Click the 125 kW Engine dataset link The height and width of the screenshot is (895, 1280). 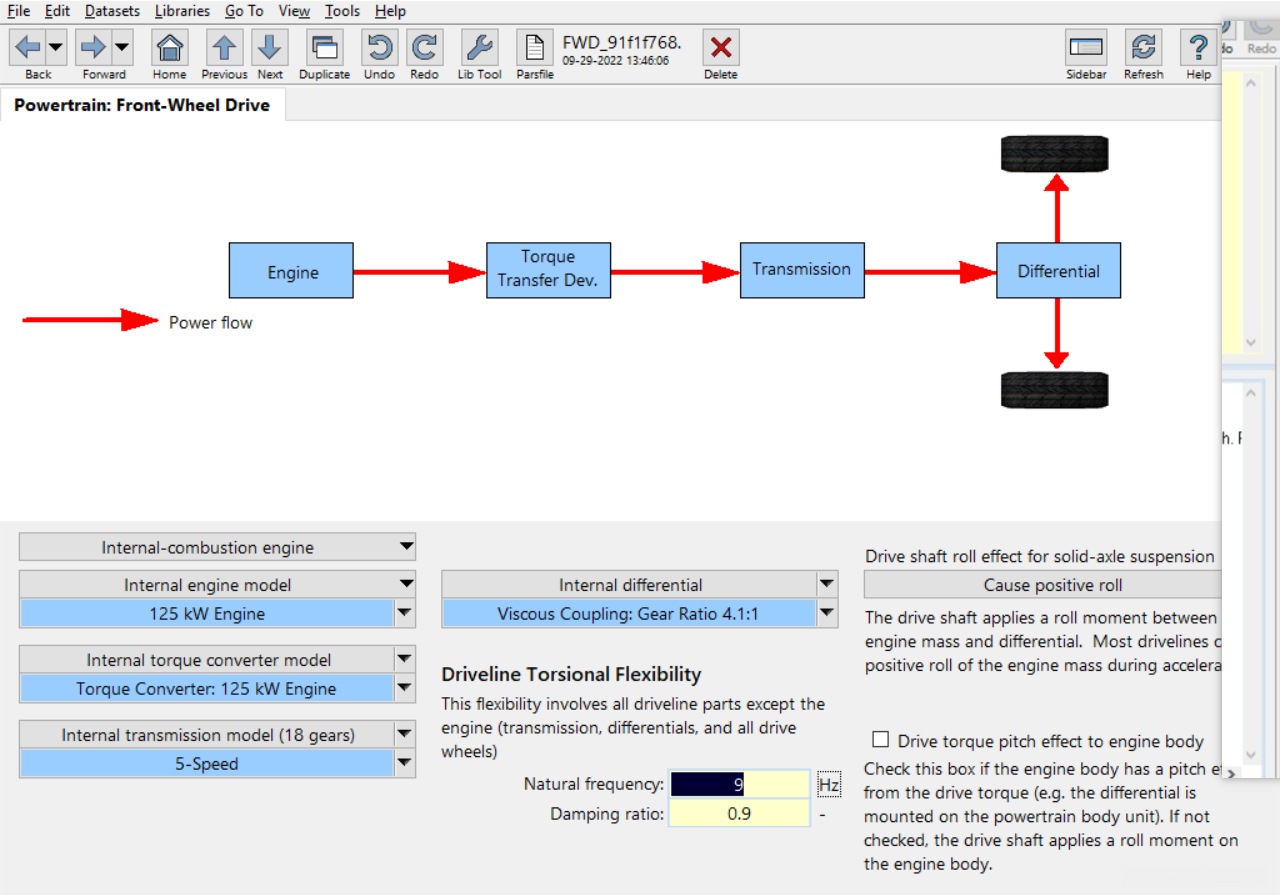(207, 614)
